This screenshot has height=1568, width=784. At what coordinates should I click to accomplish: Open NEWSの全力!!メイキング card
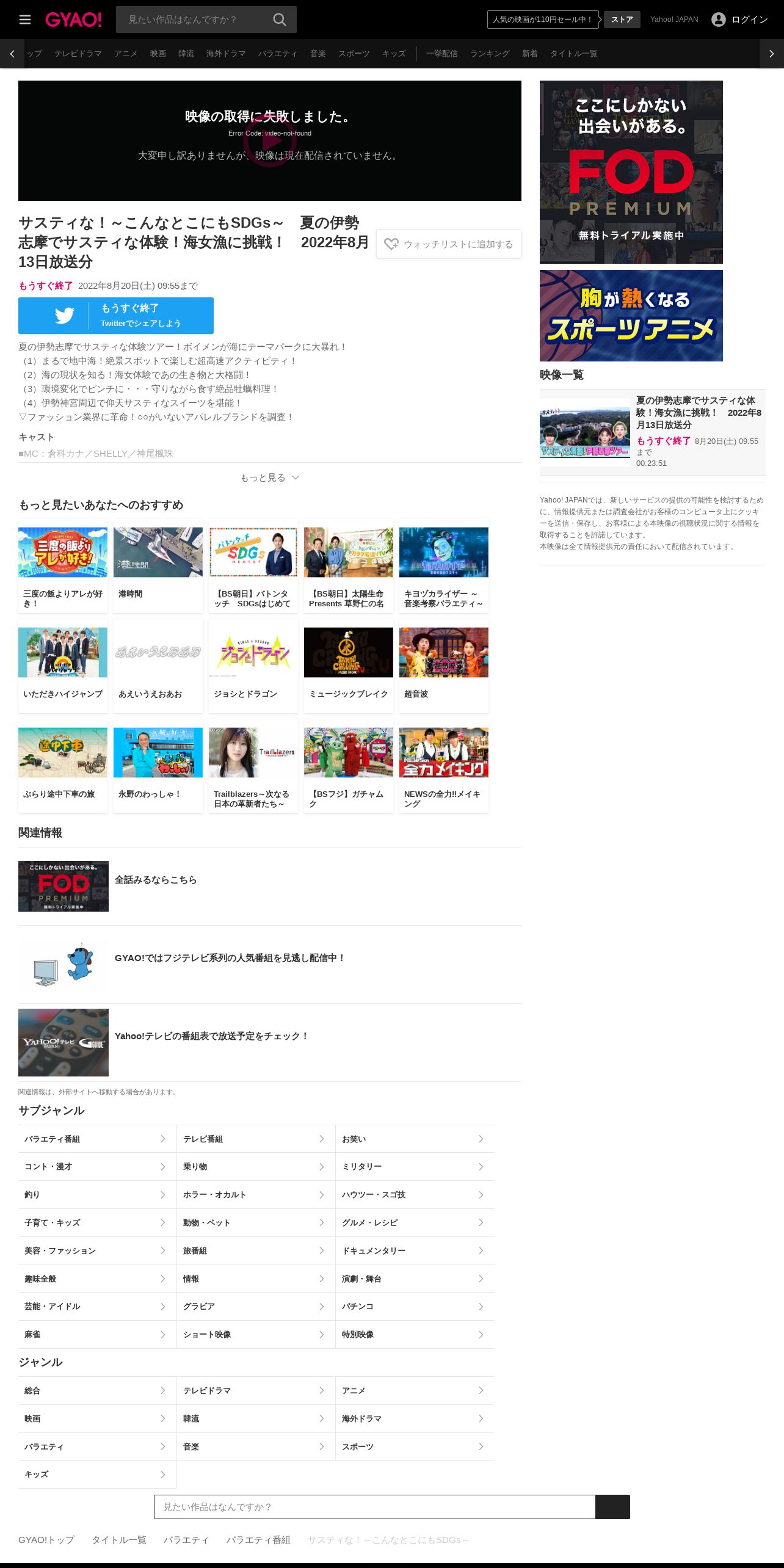[x=444, y=766]
